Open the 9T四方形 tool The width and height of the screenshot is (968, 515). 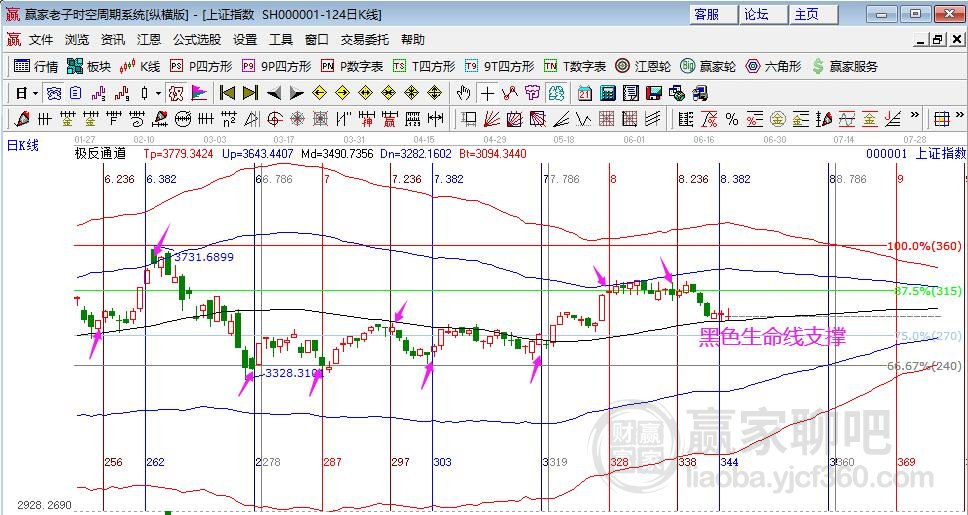point(499,66)
